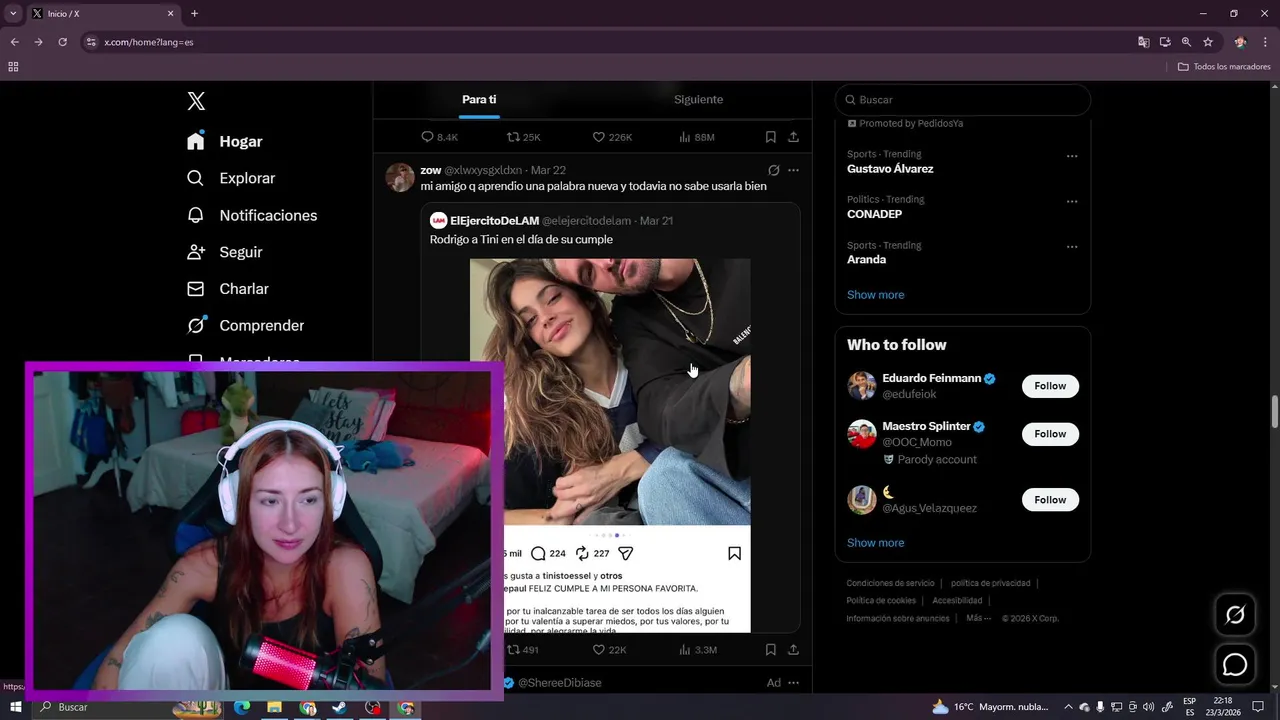Share the top post with 68M views
1280x720 pixels.
pyautogui.click(x=793, y=137)
